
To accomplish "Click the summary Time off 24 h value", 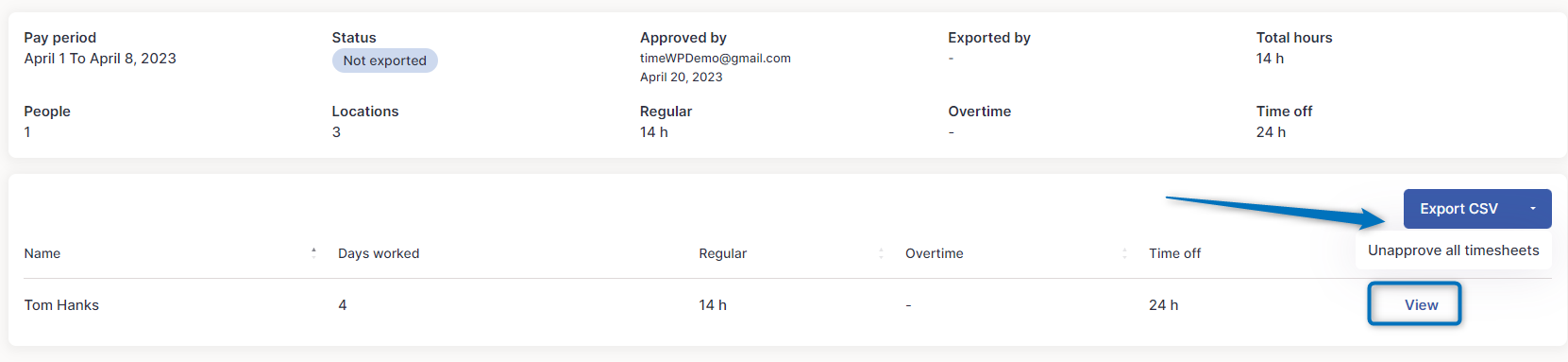I will [1271, 132].
